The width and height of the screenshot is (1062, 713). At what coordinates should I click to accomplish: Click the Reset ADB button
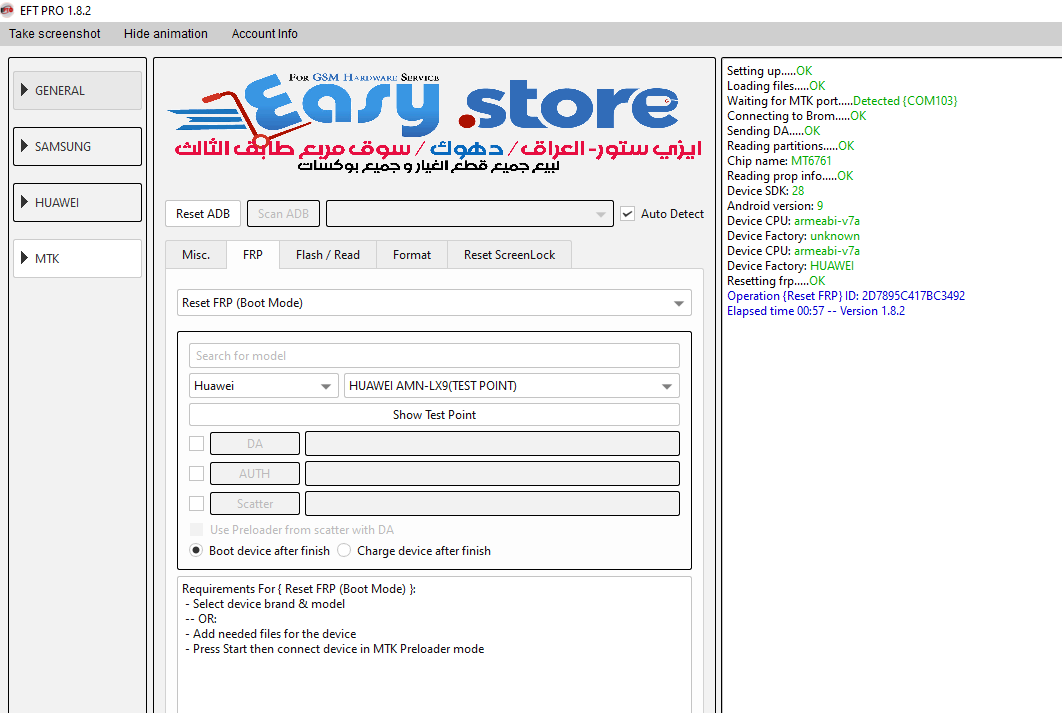203,214
